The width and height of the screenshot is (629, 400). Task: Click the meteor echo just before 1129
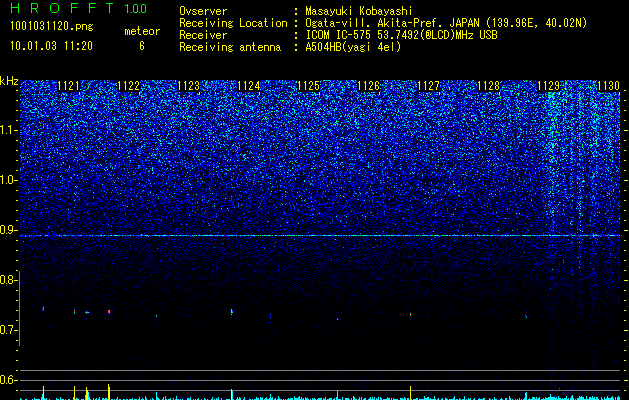pos(526,317)
